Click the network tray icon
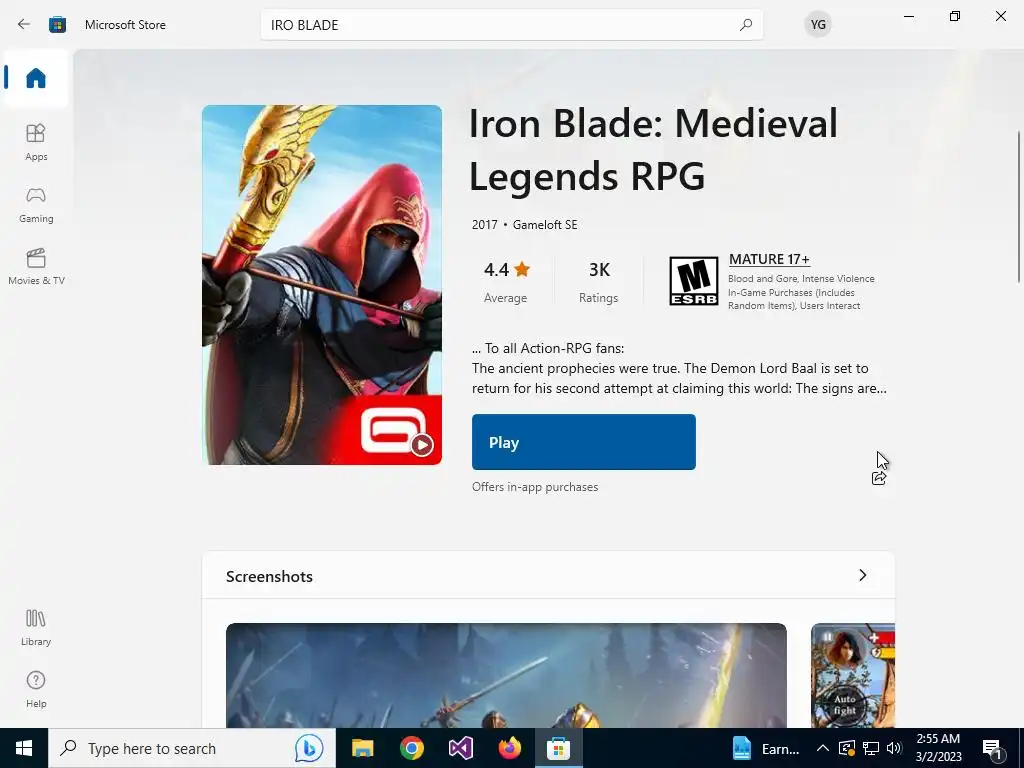This screenshot has height=768, width=1024. (x=871, y=748)
